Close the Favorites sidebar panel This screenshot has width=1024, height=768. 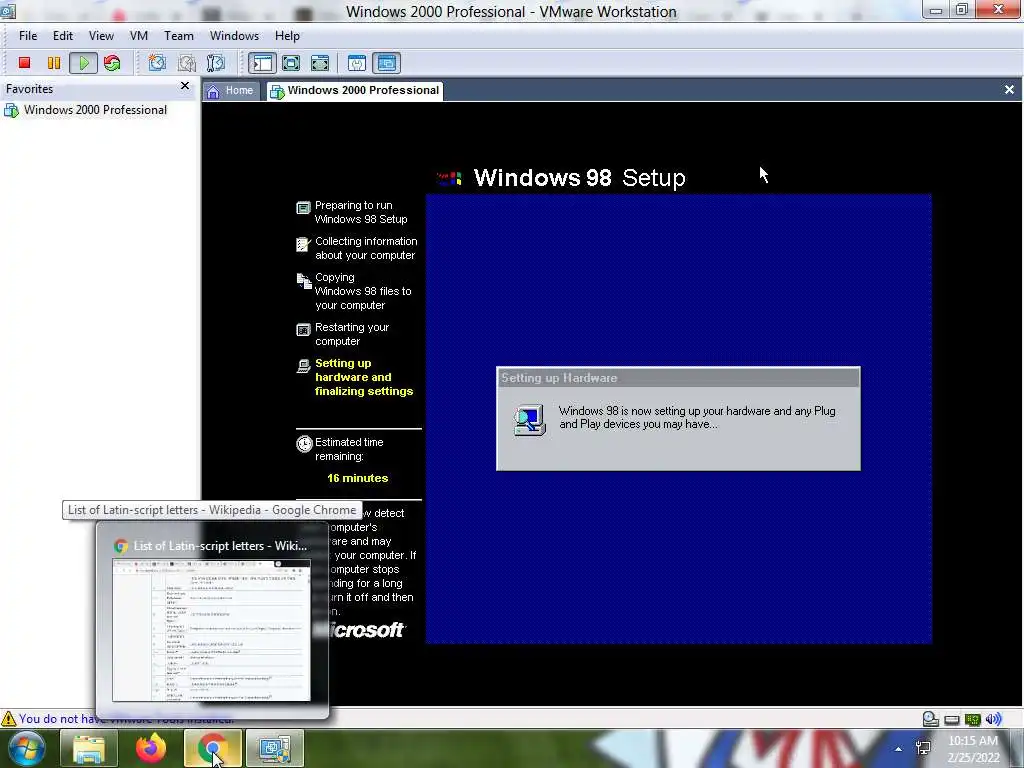click(x=185, y=86)
